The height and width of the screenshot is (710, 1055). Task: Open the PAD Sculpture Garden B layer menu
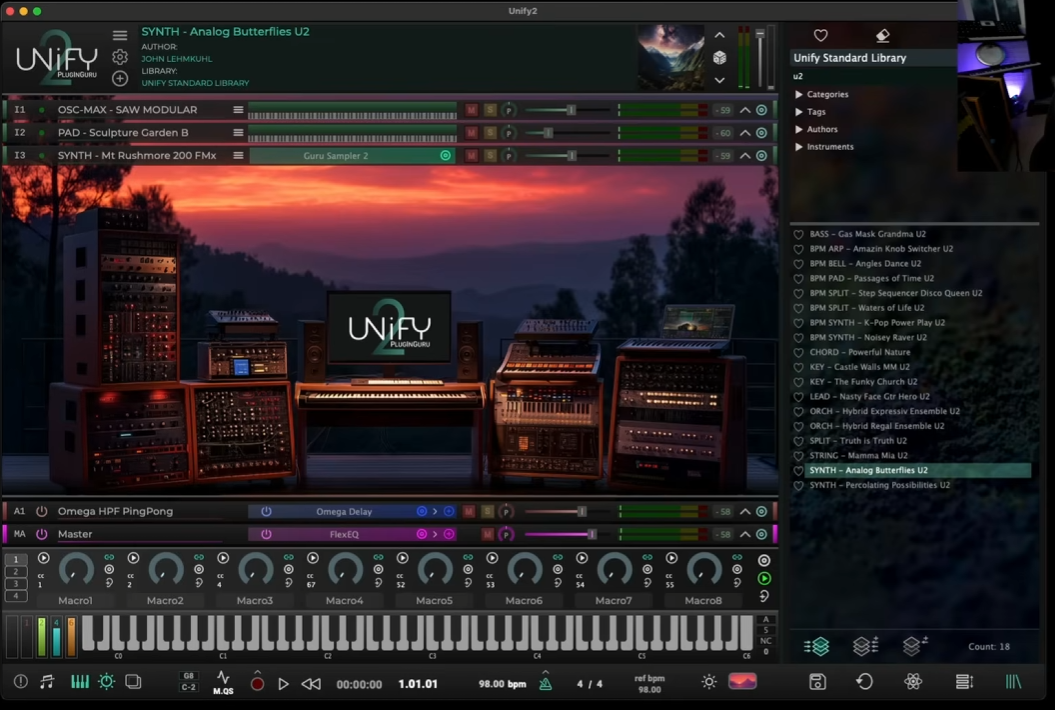point(238,133)
